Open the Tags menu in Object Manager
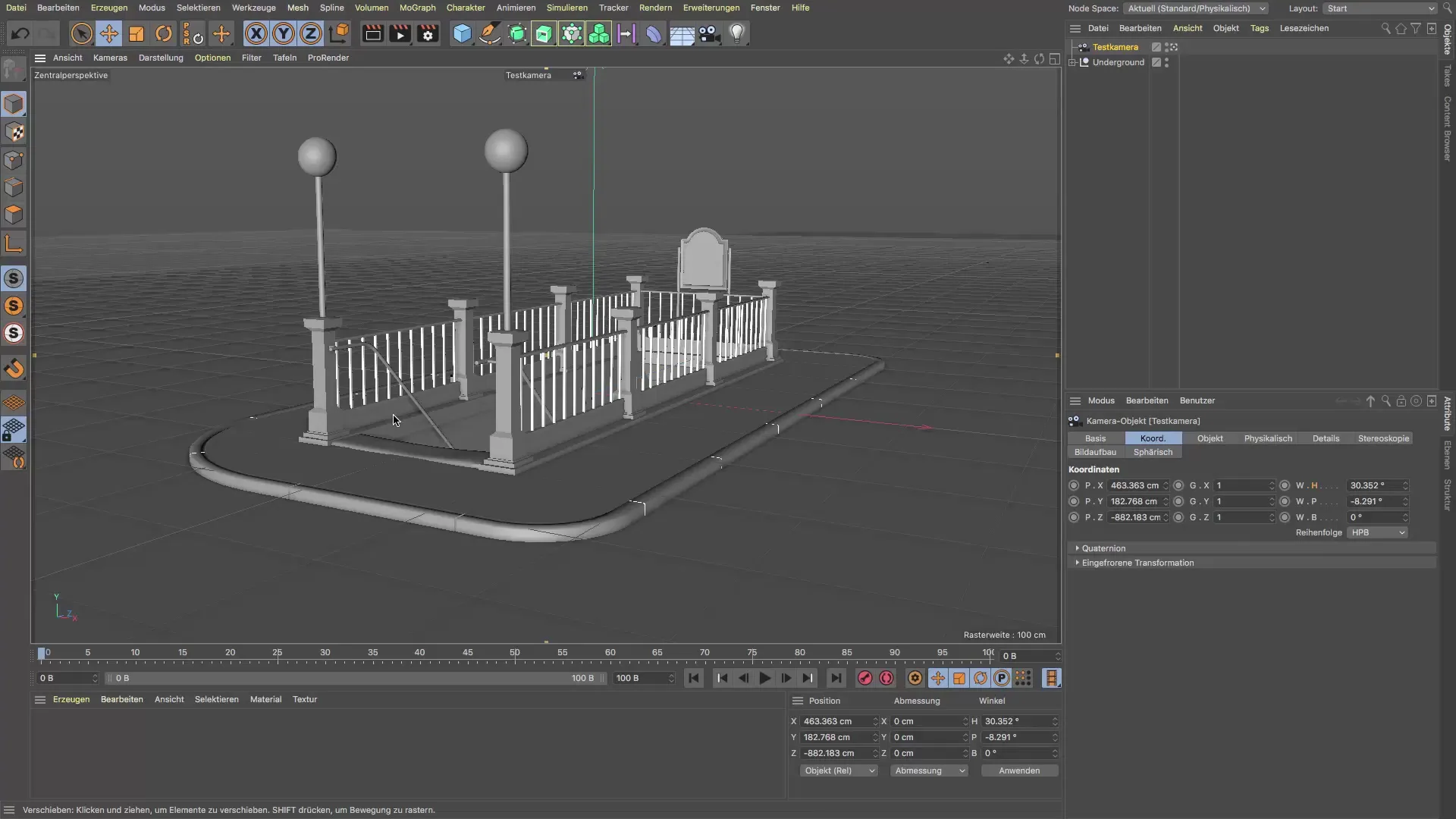The image size is (1456, 819). tap(1259, 28)
